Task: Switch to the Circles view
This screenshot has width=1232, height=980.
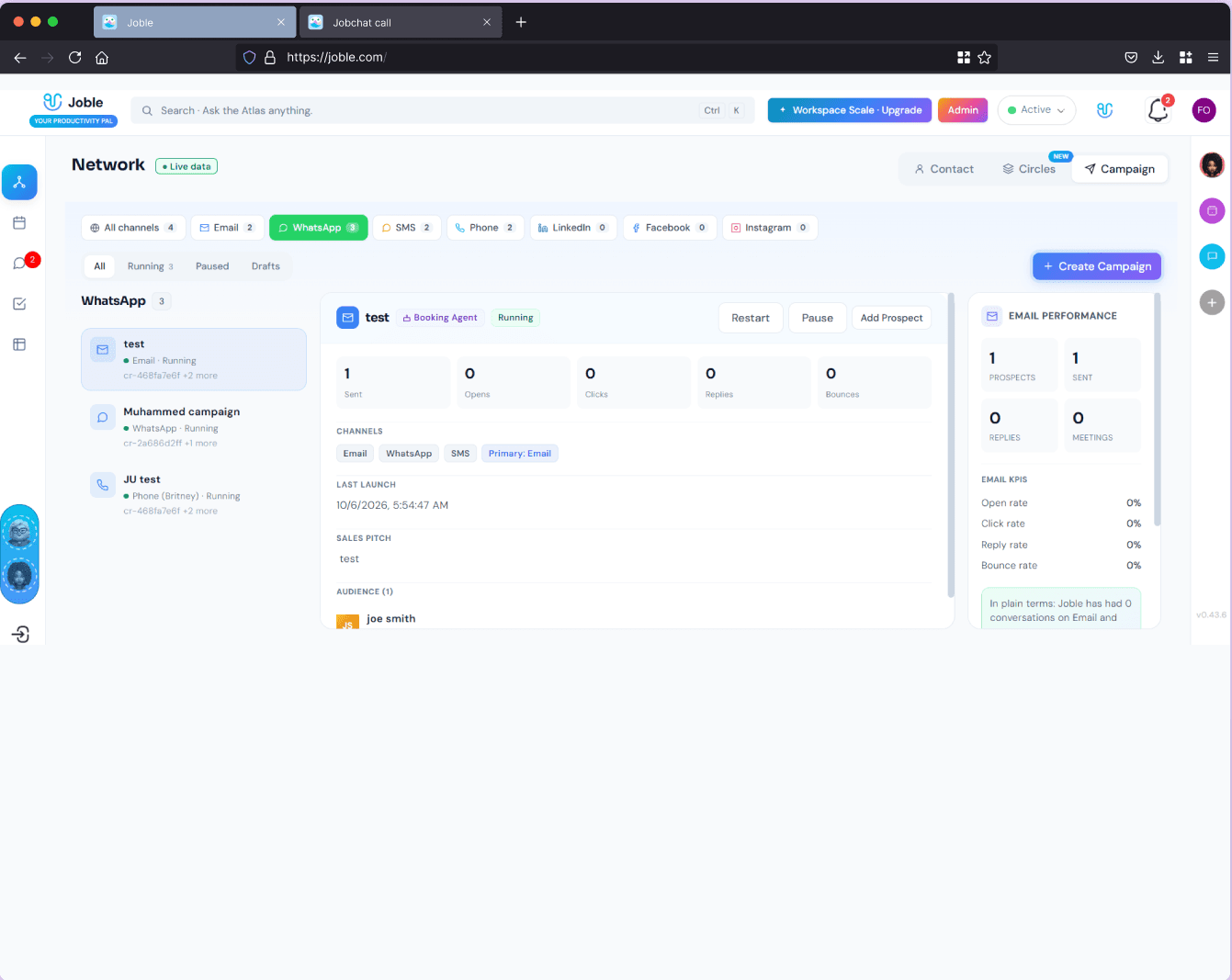Action: coord(1029,169)
